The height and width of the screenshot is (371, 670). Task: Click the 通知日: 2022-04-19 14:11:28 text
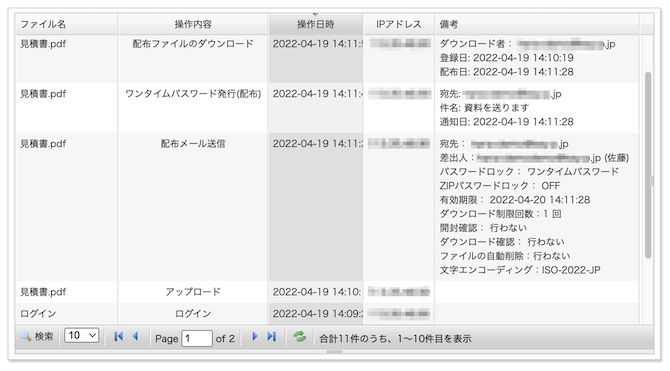coord(506,122)
